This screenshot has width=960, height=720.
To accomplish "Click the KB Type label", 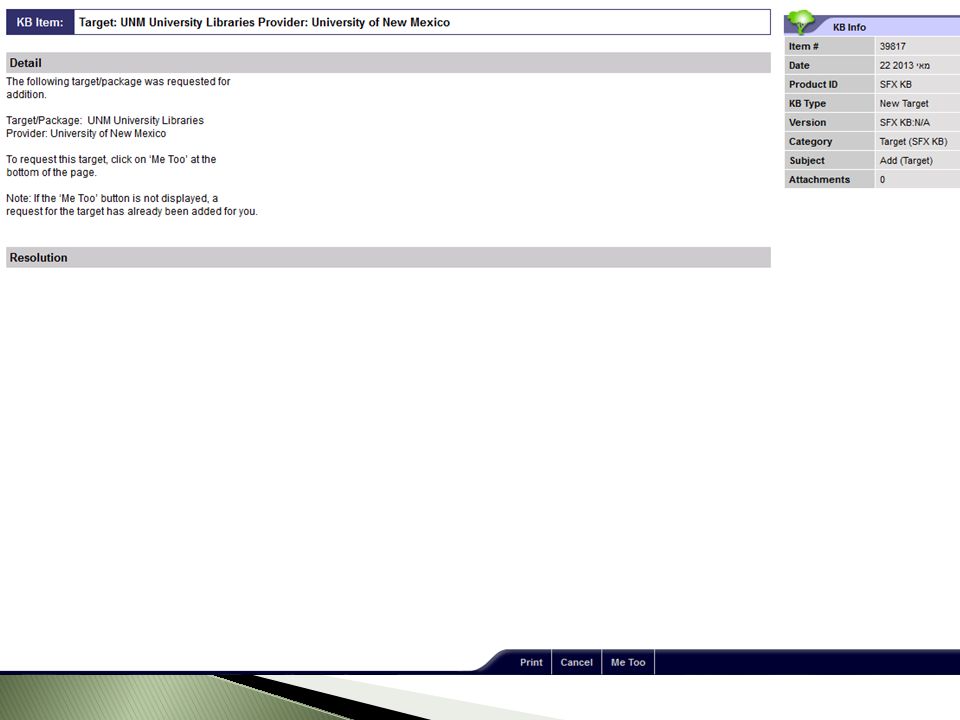I will (807, 103).
